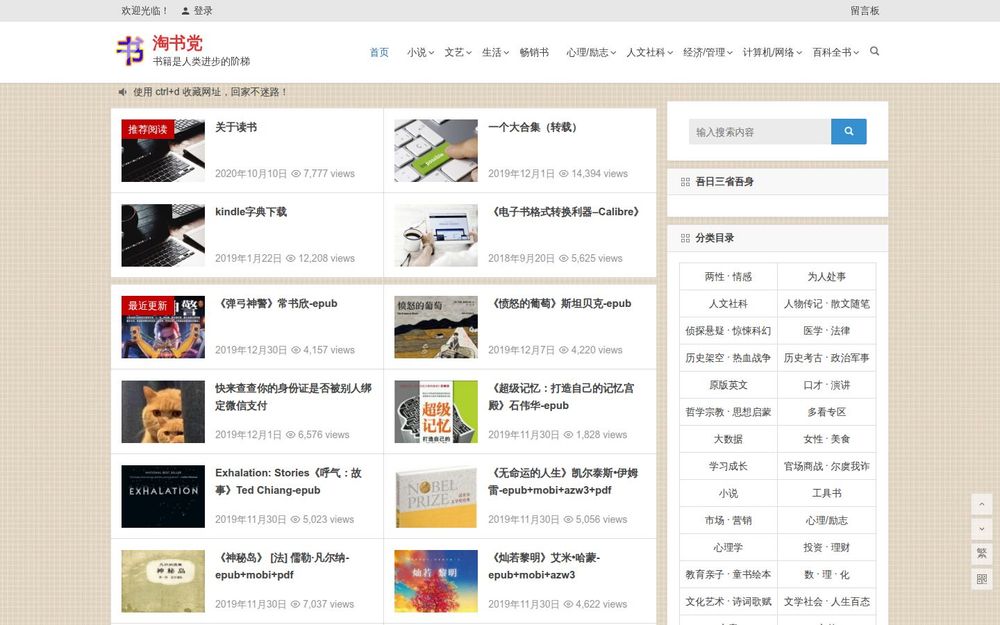
Task: Open the 《灿若黎明》艾米·哈蒙 post title
Action: point(544,566)
